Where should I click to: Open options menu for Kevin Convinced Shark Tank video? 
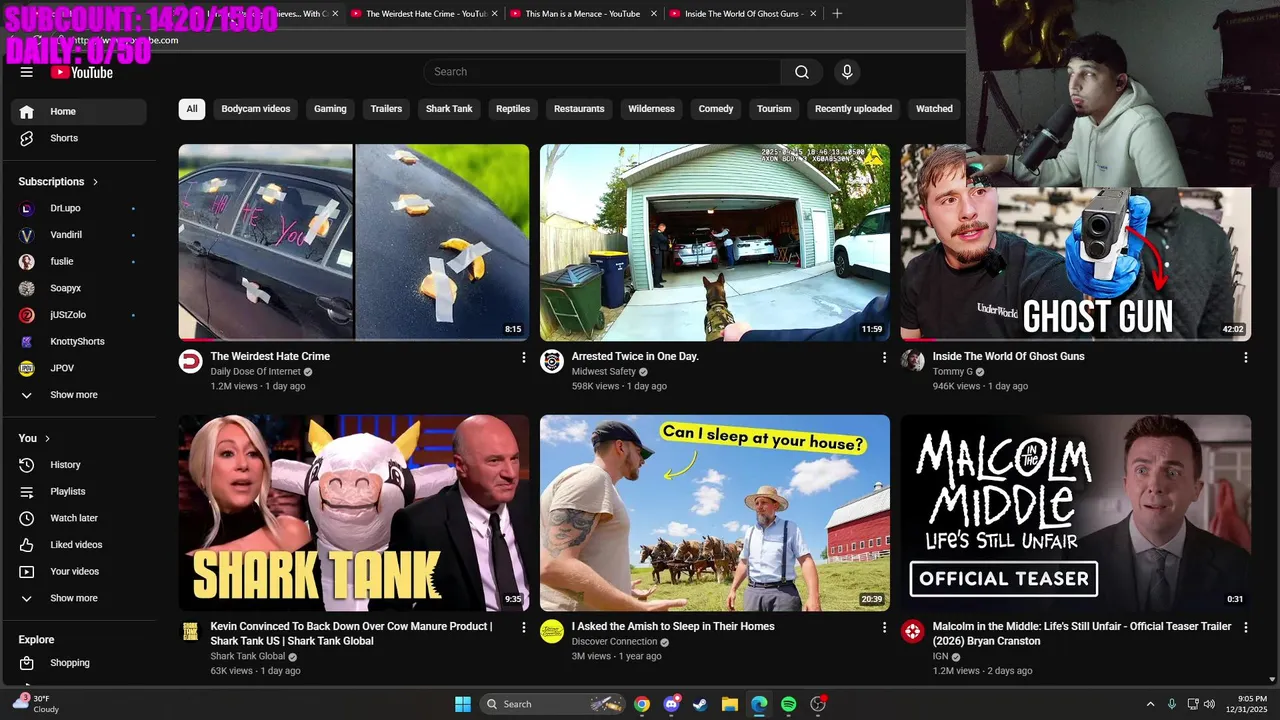point(523,627)
